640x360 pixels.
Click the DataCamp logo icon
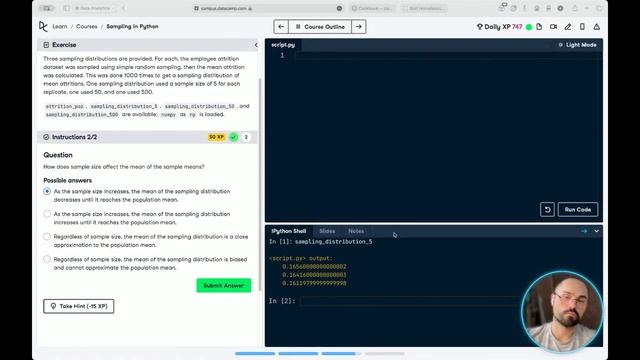[43, 27]
